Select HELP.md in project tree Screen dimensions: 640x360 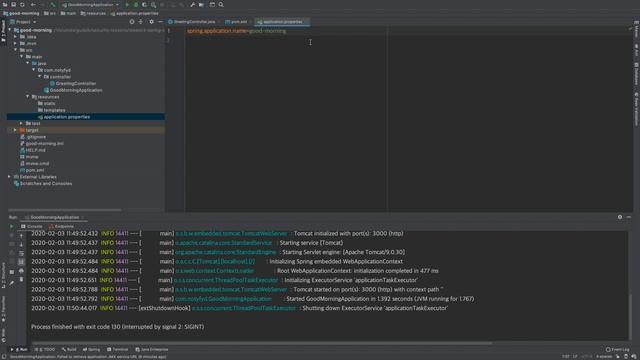click(x=33, y=150)
